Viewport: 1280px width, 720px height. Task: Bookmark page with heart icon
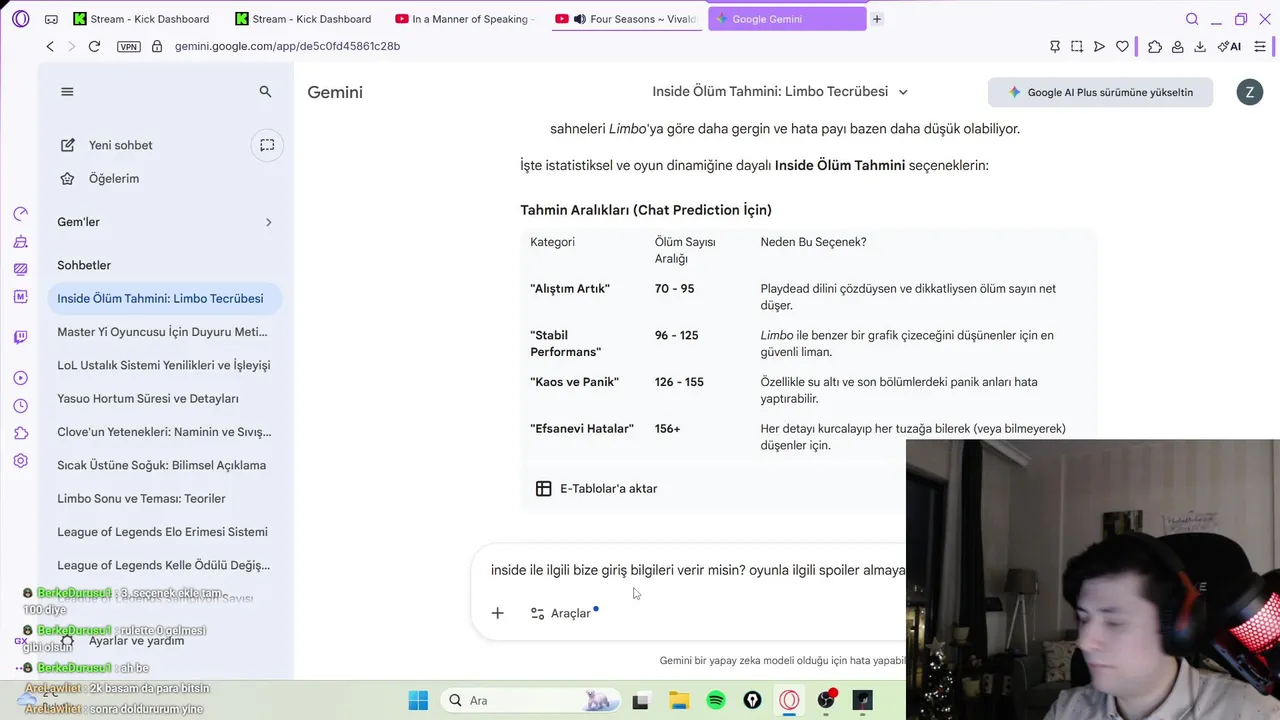tap(1122, 46)
